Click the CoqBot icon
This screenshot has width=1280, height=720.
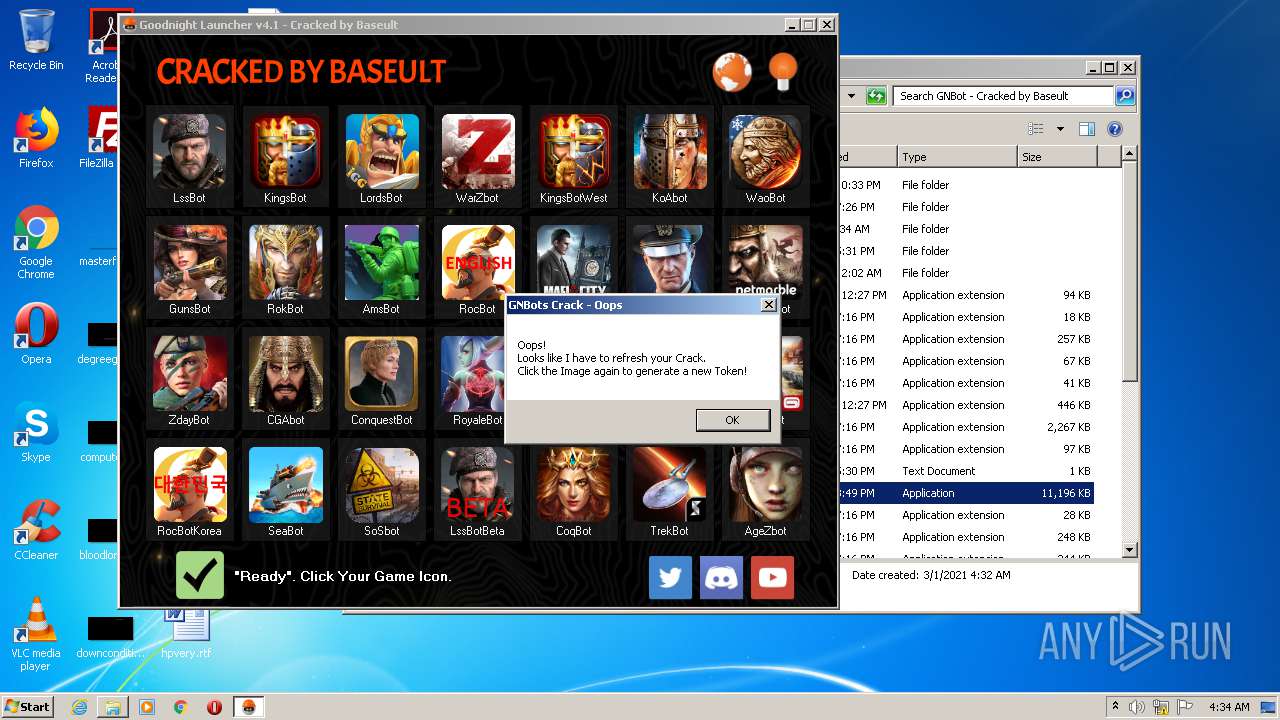click(x=573, y=484)
